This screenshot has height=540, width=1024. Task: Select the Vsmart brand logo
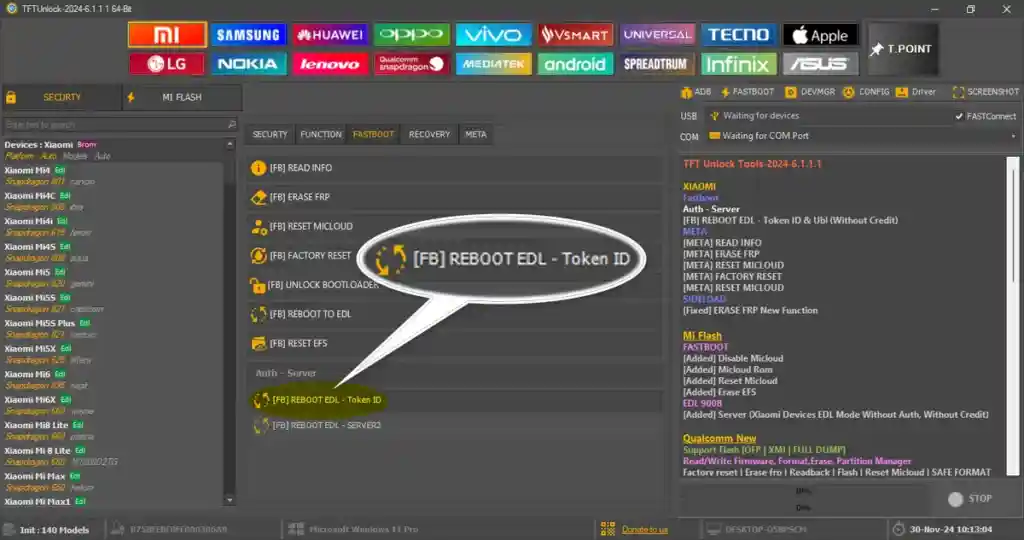click(575, 35)
